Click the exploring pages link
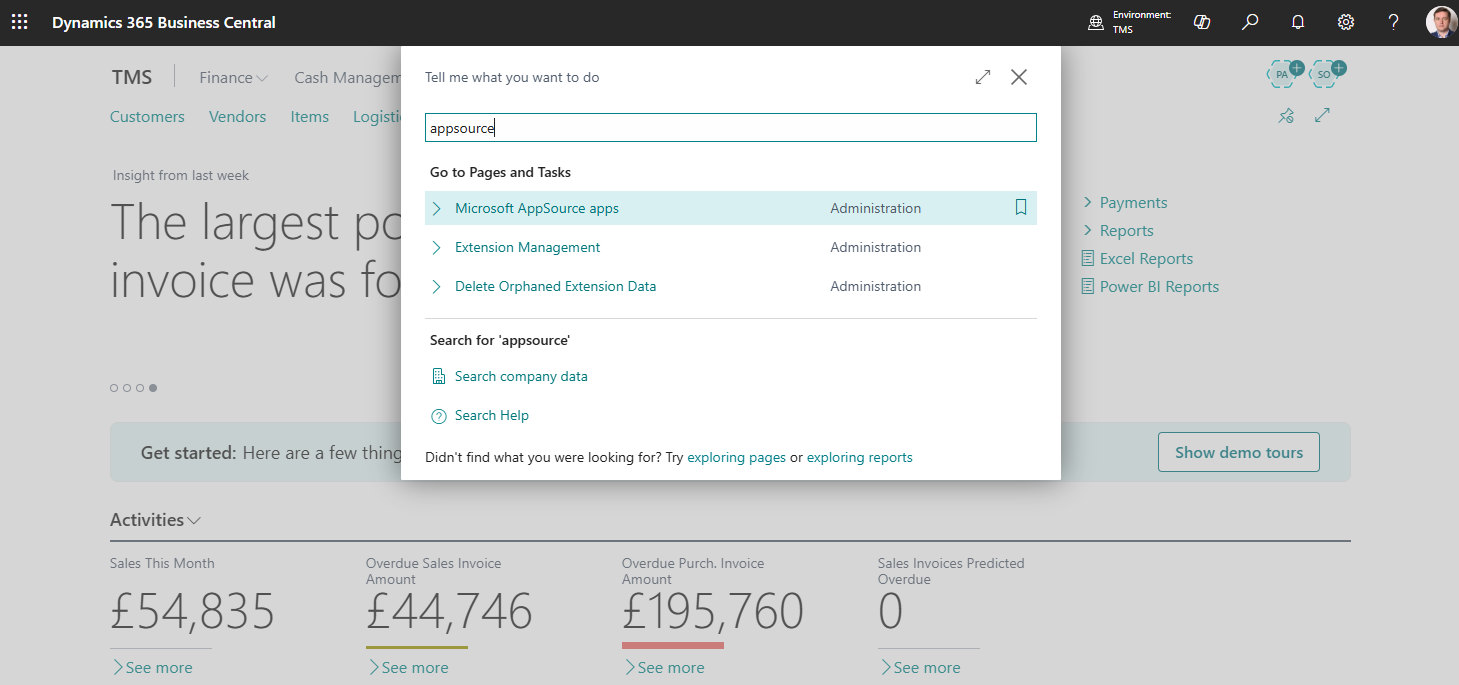This screenshot has width=1459, height=685. tap(736, 457)
